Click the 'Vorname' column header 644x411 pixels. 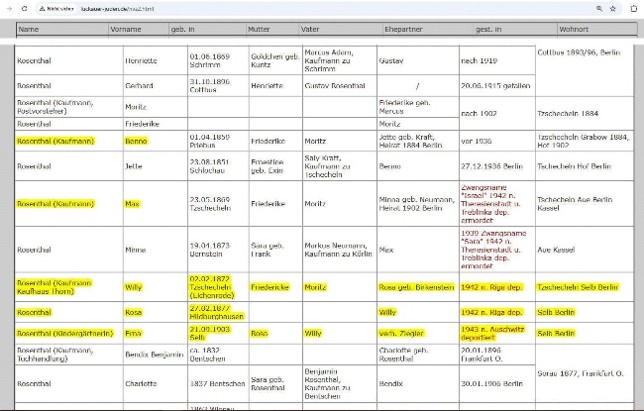(x=139, y=29)
